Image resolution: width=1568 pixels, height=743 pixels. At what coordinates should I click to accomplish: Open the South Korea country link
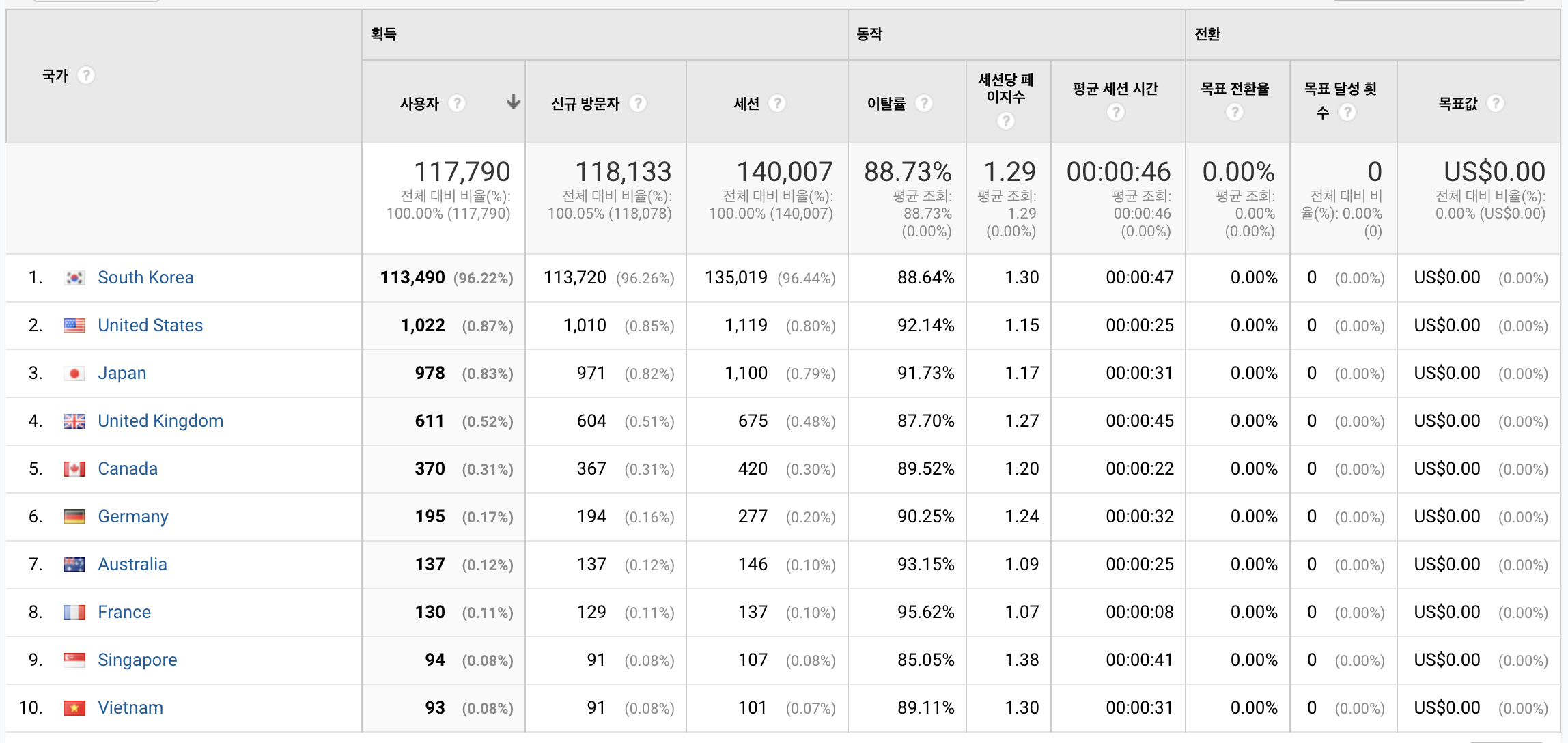pos(145,278)
